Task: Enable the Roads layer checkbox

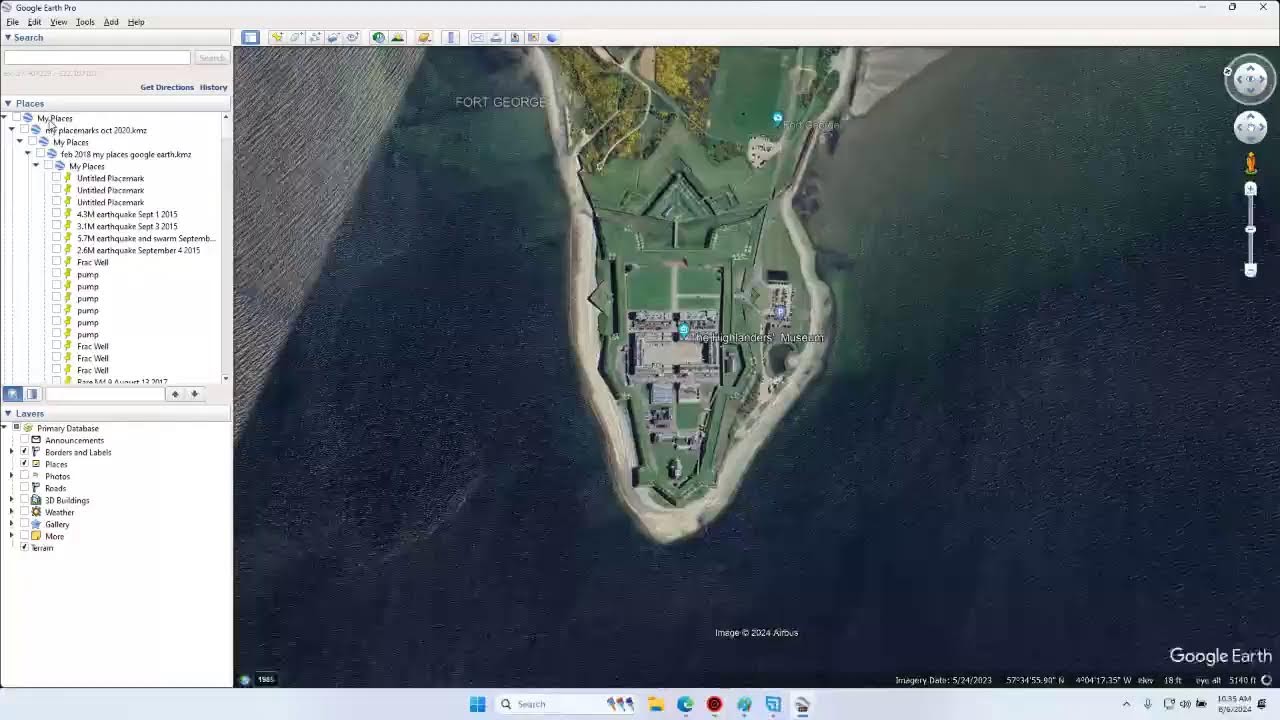Action: [24, 488]
